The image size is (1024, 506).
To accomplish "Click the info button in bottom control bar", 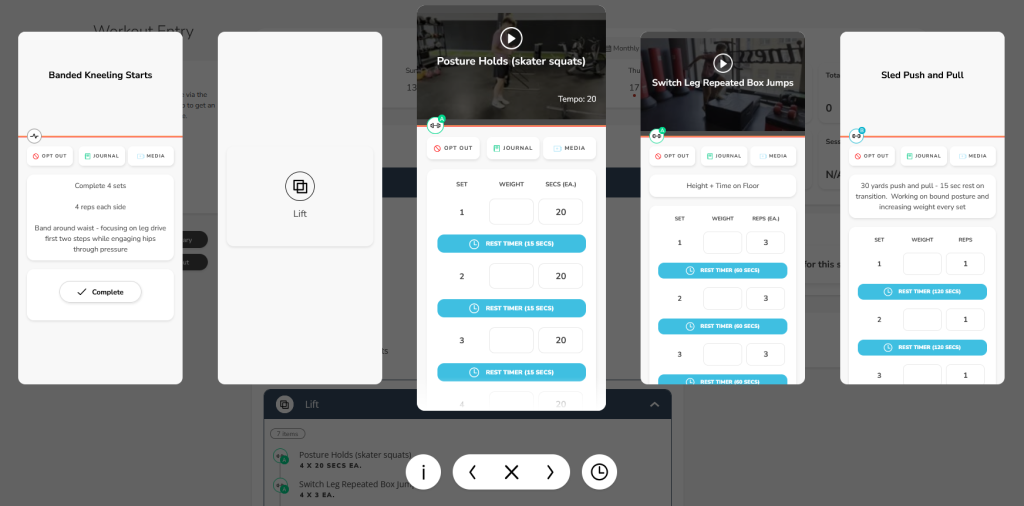I will click(423, 472).
